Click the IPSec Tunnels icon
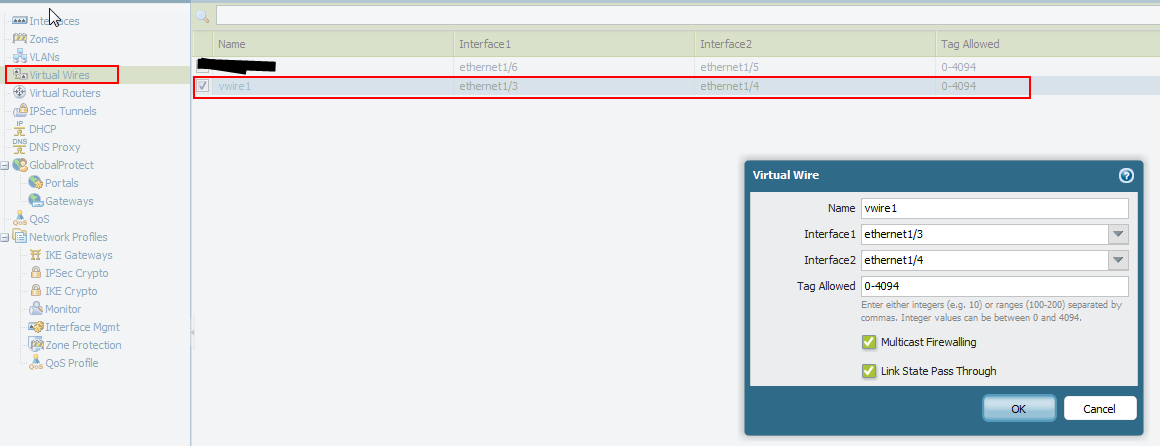1160x446 pixels. pyautogui.click(x=19, y=111)
